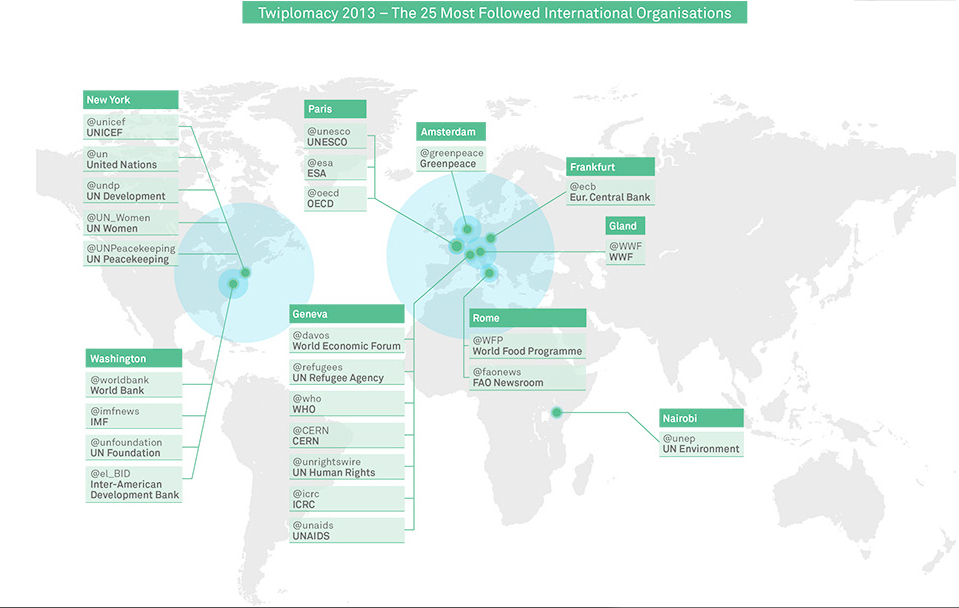The image size is (959, 608).
Task: Select the New York city header
Action: pyautogui.click(x=130, y=100)
